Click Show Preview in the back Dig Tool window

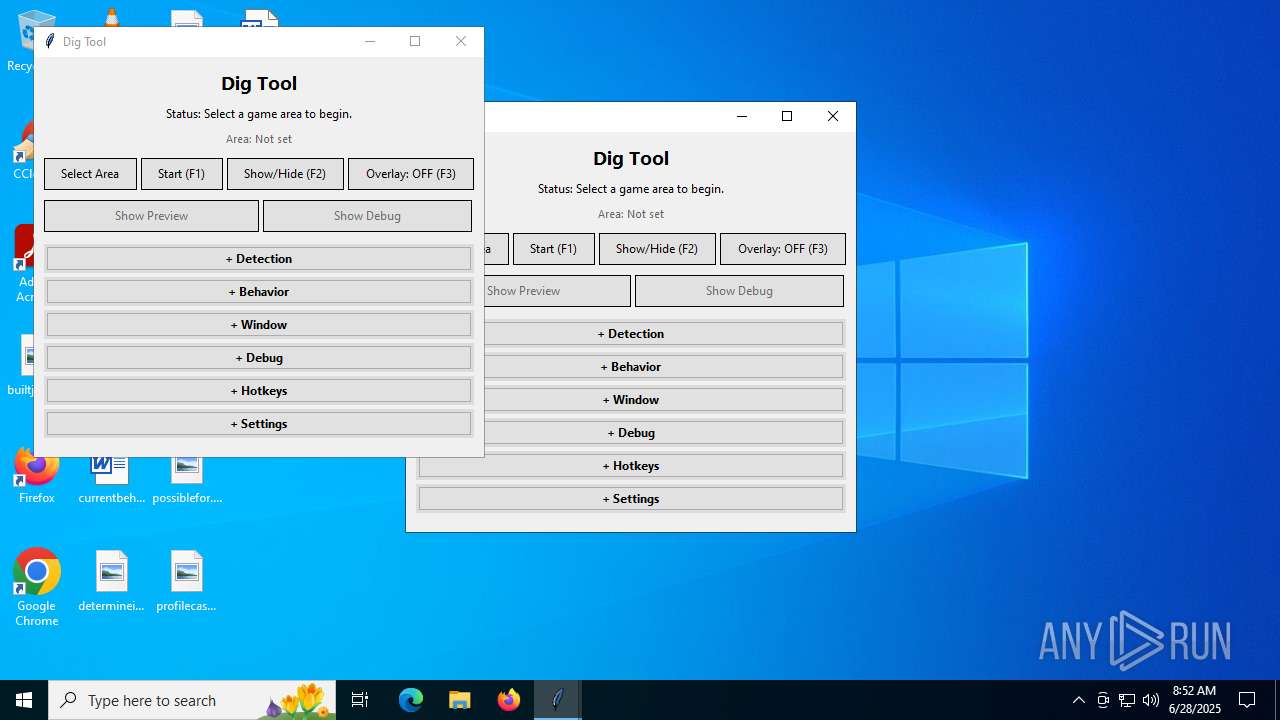point(557,291)
